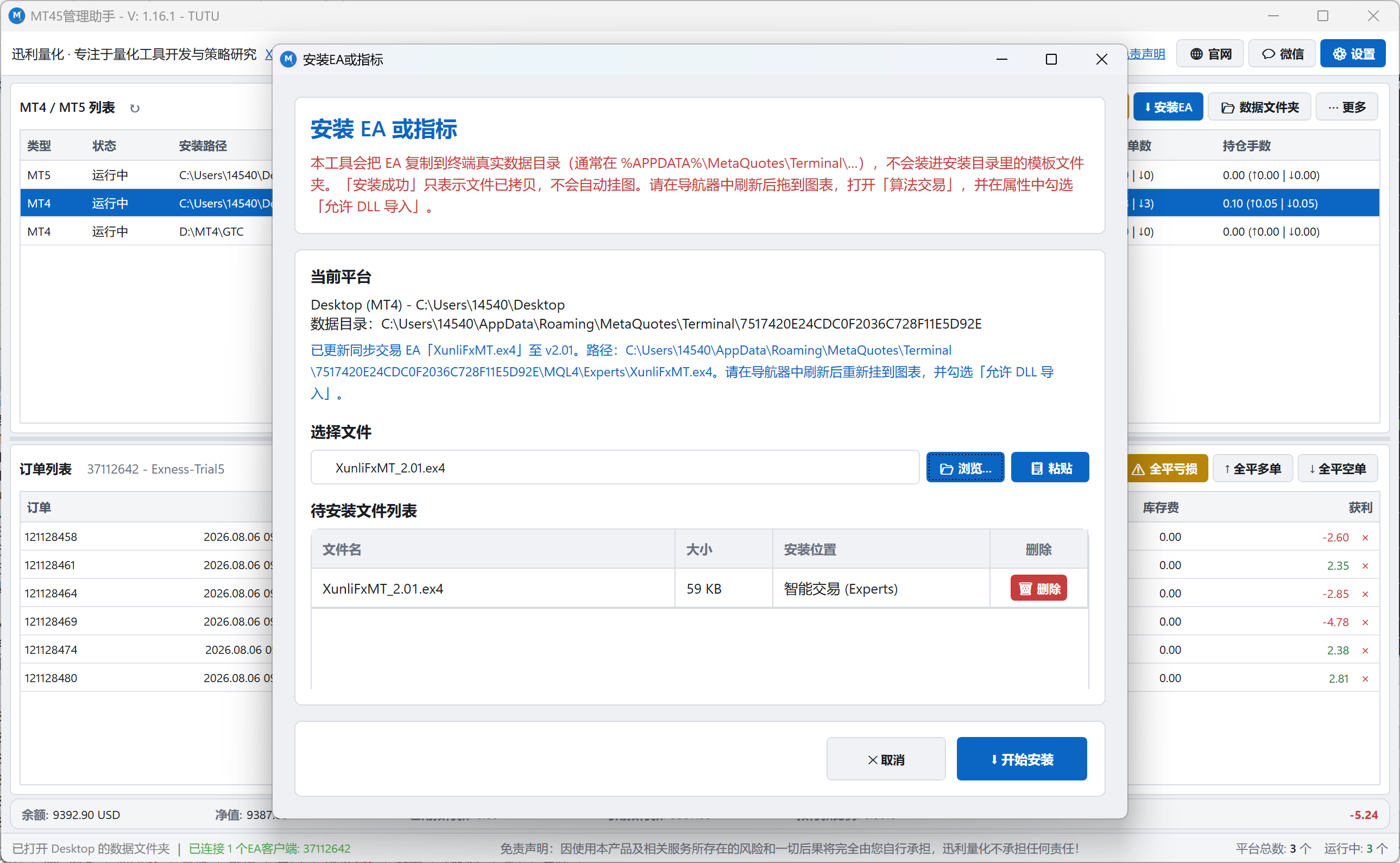Select order 121128464 row
Image resolution: width=1400 pixels, height=863 pixels.
tap(146, 593)
